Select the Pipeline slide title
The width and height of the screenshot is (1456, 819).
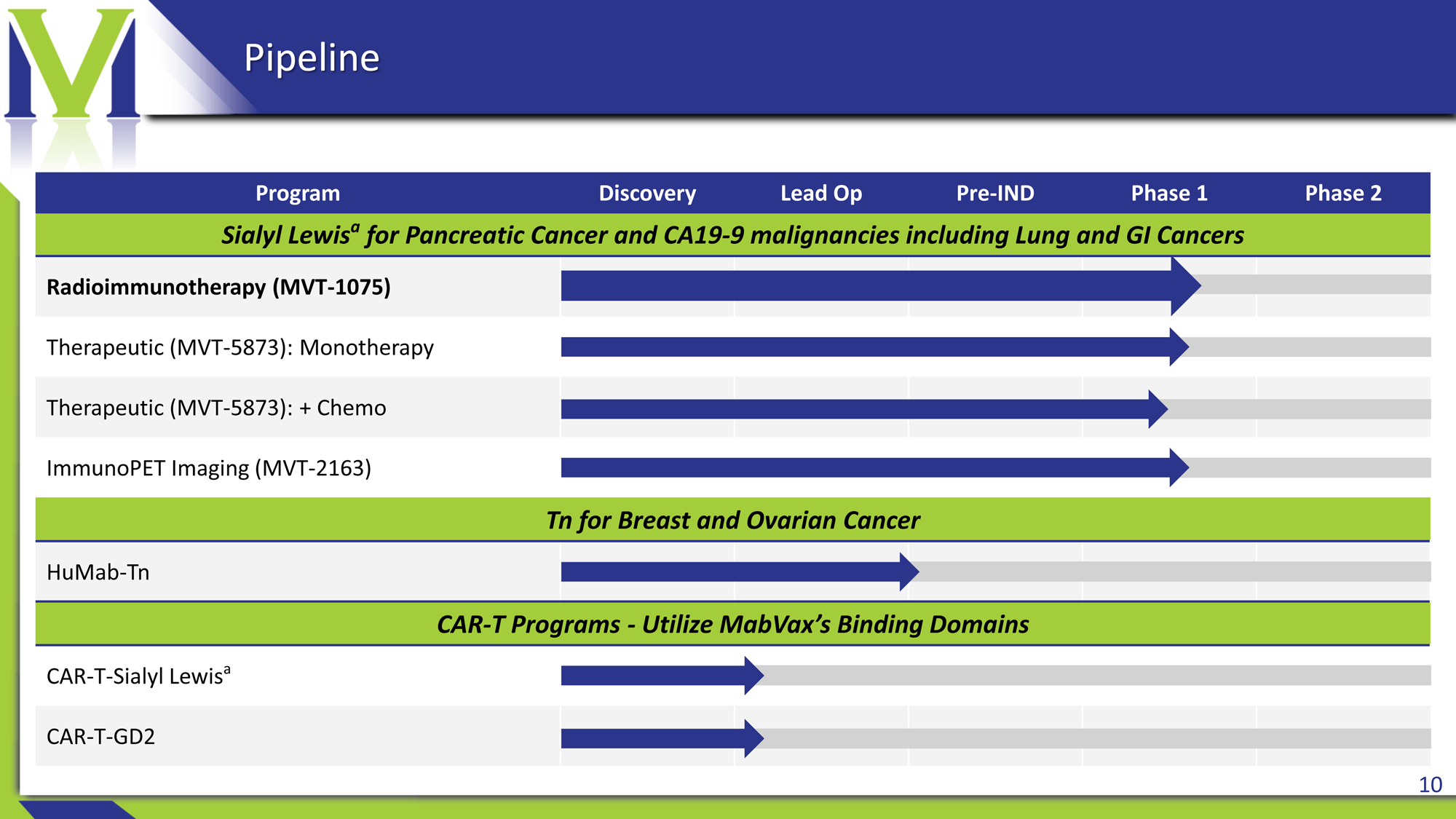[312, 58]
